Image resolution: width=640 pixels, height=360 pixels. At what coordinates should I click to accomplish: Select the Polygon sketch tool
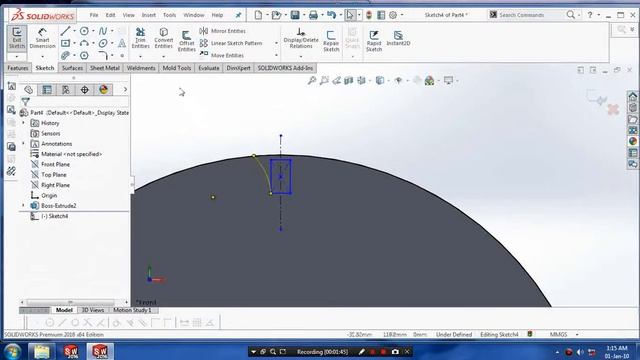click(84, 55)
